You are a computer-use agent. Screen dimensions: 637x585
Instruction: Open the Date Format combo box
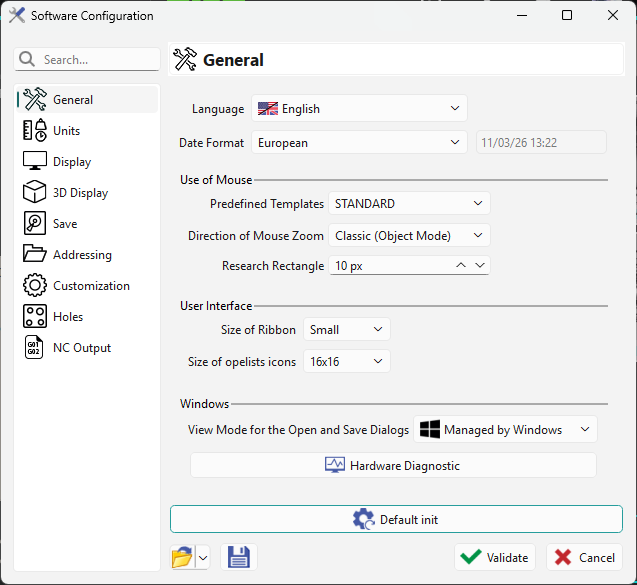pos(359,142)
